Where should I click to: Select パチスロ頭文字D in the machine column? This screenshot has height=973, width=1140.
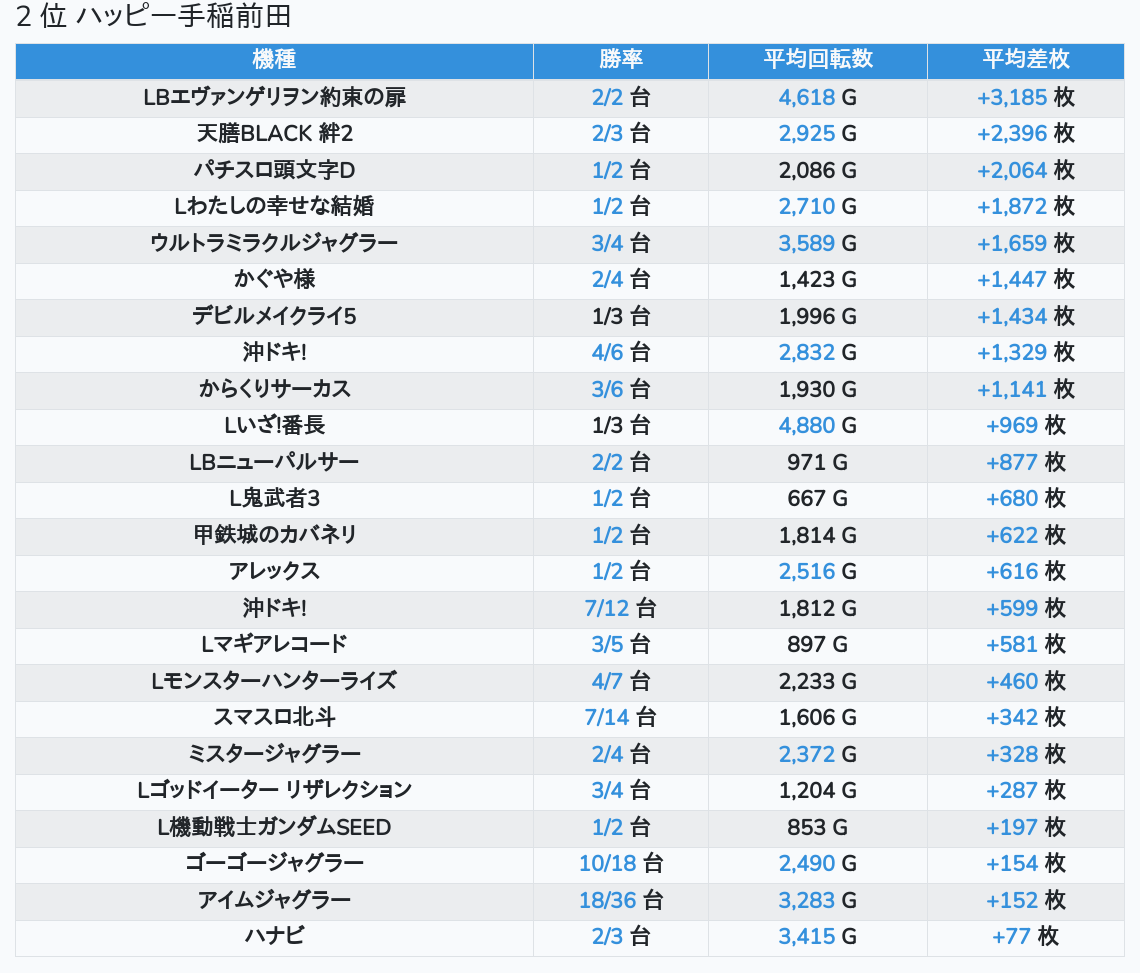pyautogui.click(x=274, y=170)
